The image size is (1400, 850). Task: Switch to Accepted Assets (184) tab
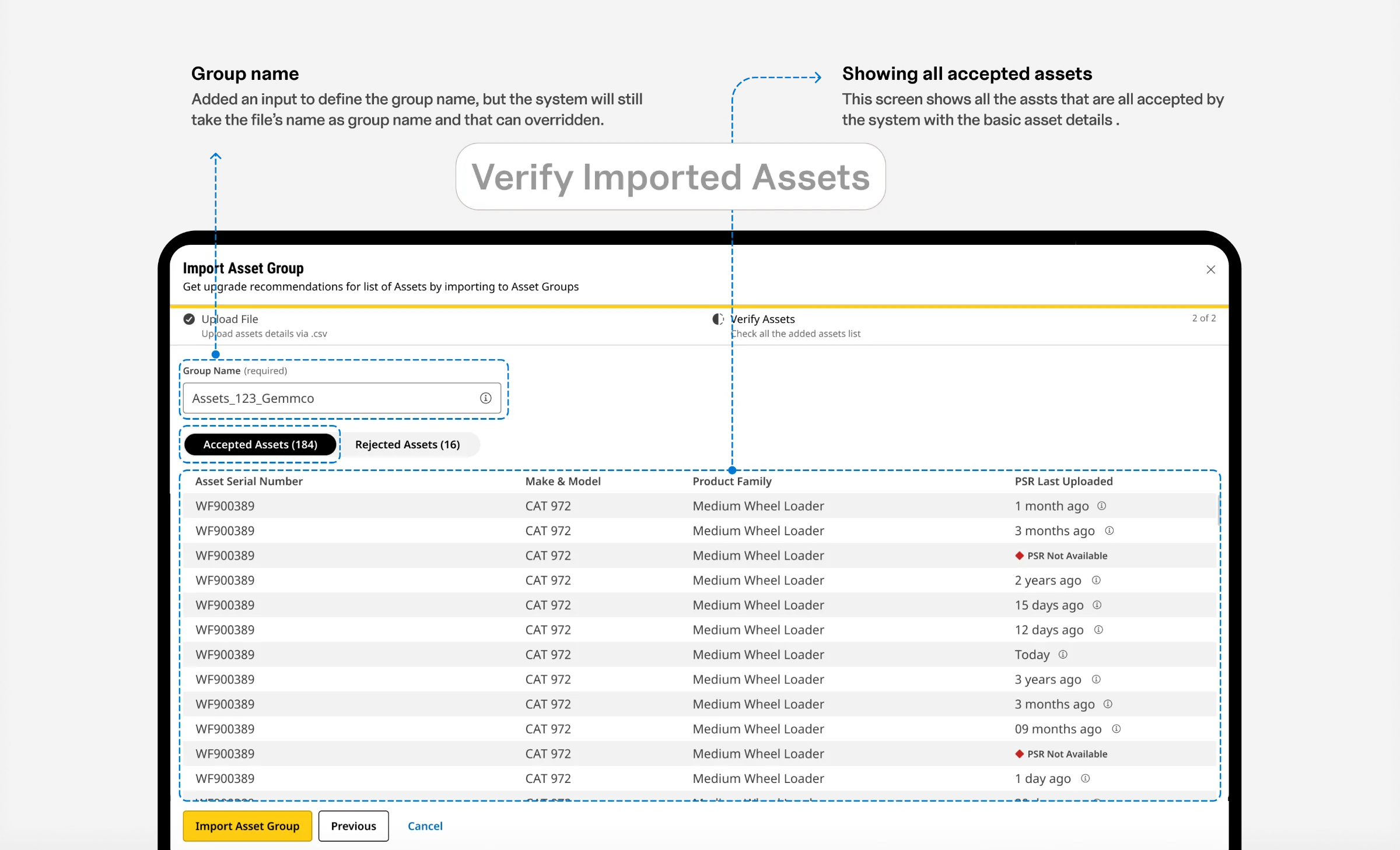260,444
